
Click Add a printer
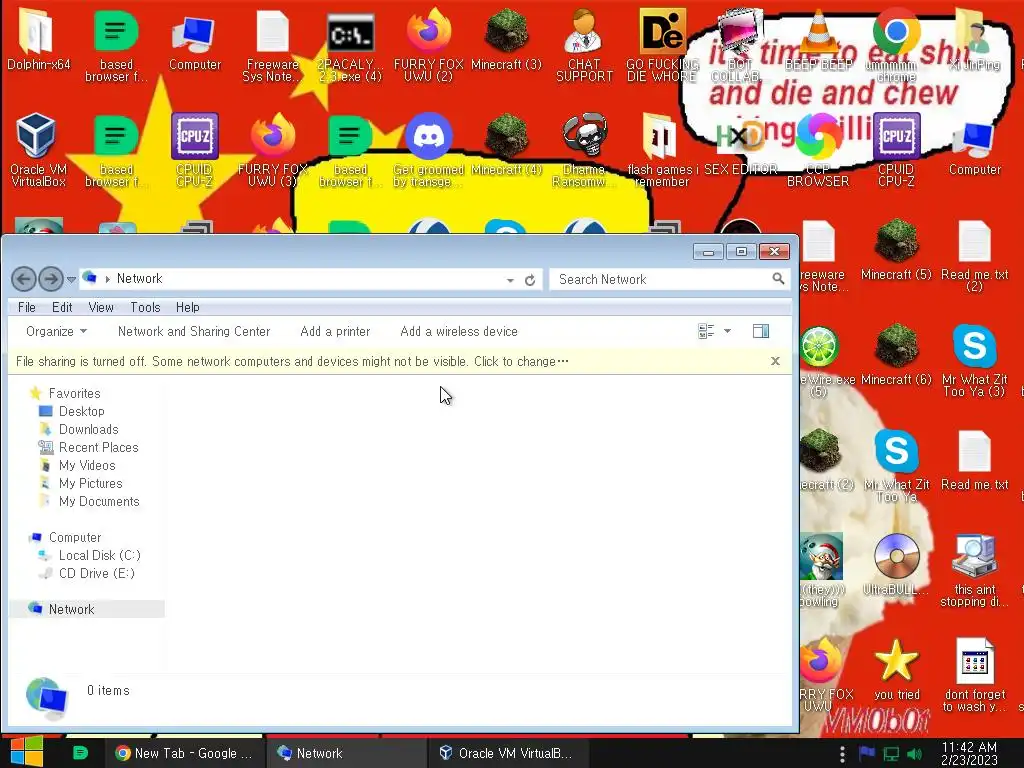click(335, 331)
